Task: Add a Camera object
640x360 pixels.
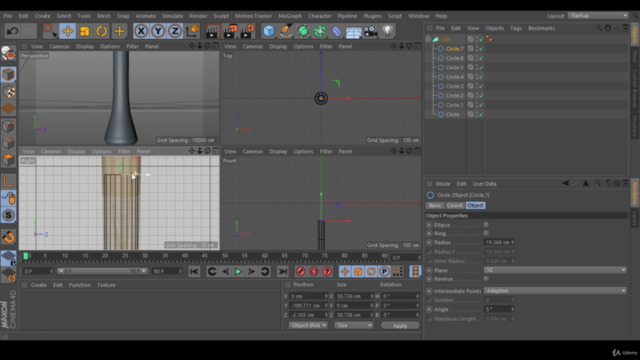Action: click(x=371, y=31)
